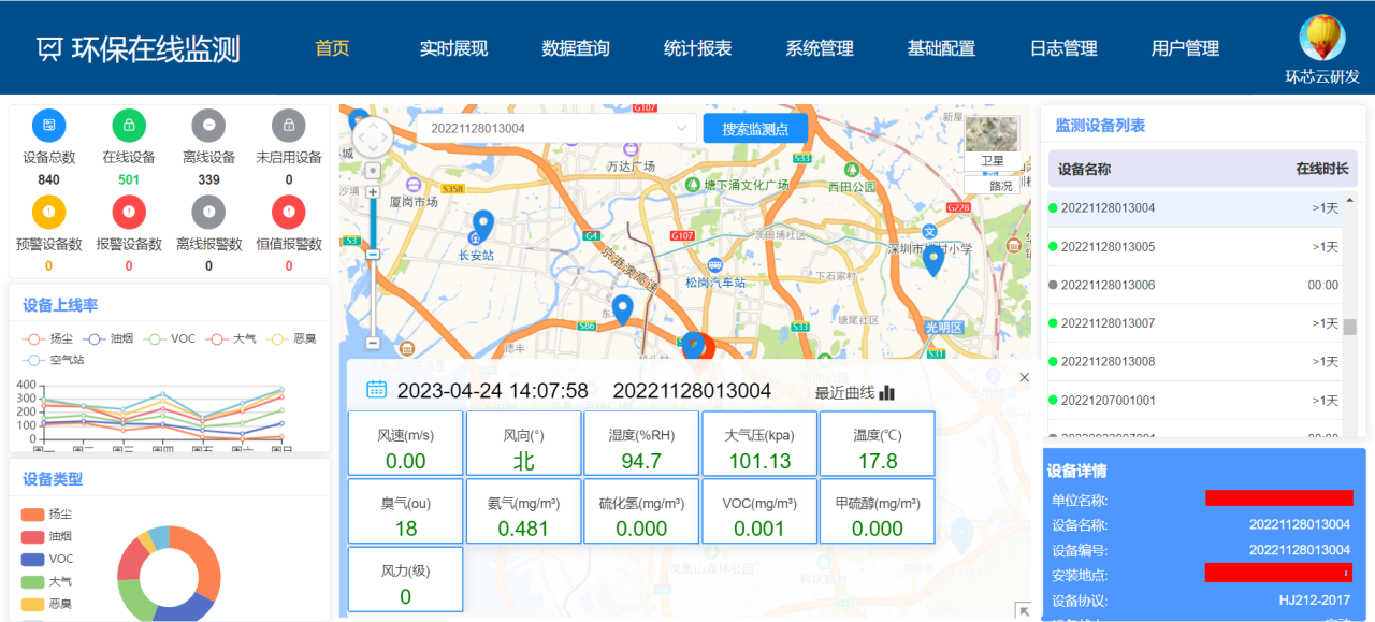Click the 设备总数 device count icon
1375x622 pixels.
click(x=48, y=124)
